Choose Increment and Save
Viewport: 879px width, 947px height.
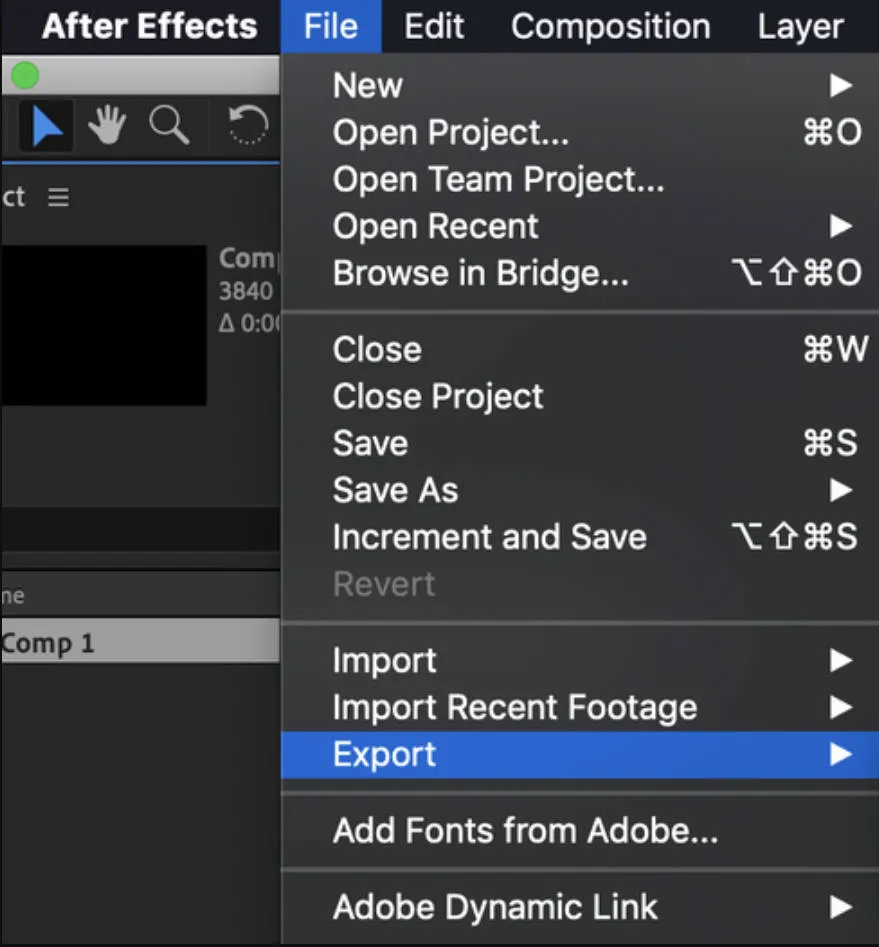tap(489, 537)
